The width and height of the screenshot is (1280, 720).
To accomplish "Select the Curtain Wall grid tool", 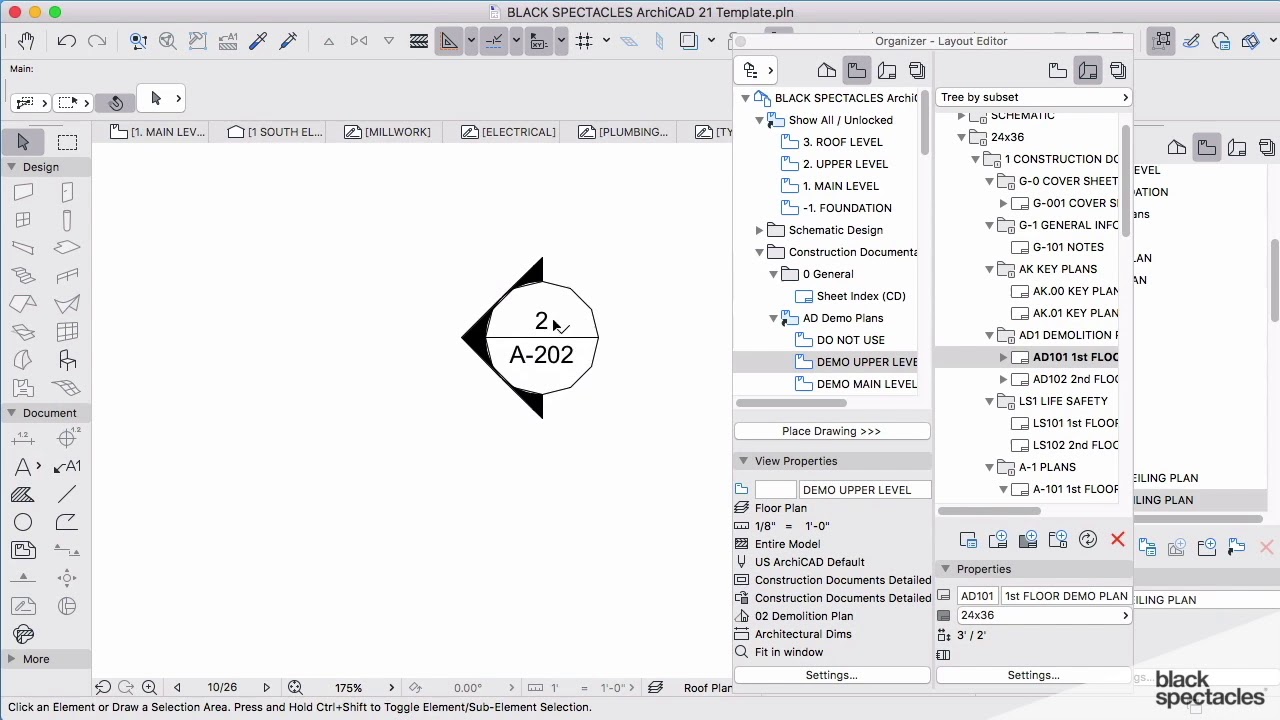I will click(x=67, y=332).
